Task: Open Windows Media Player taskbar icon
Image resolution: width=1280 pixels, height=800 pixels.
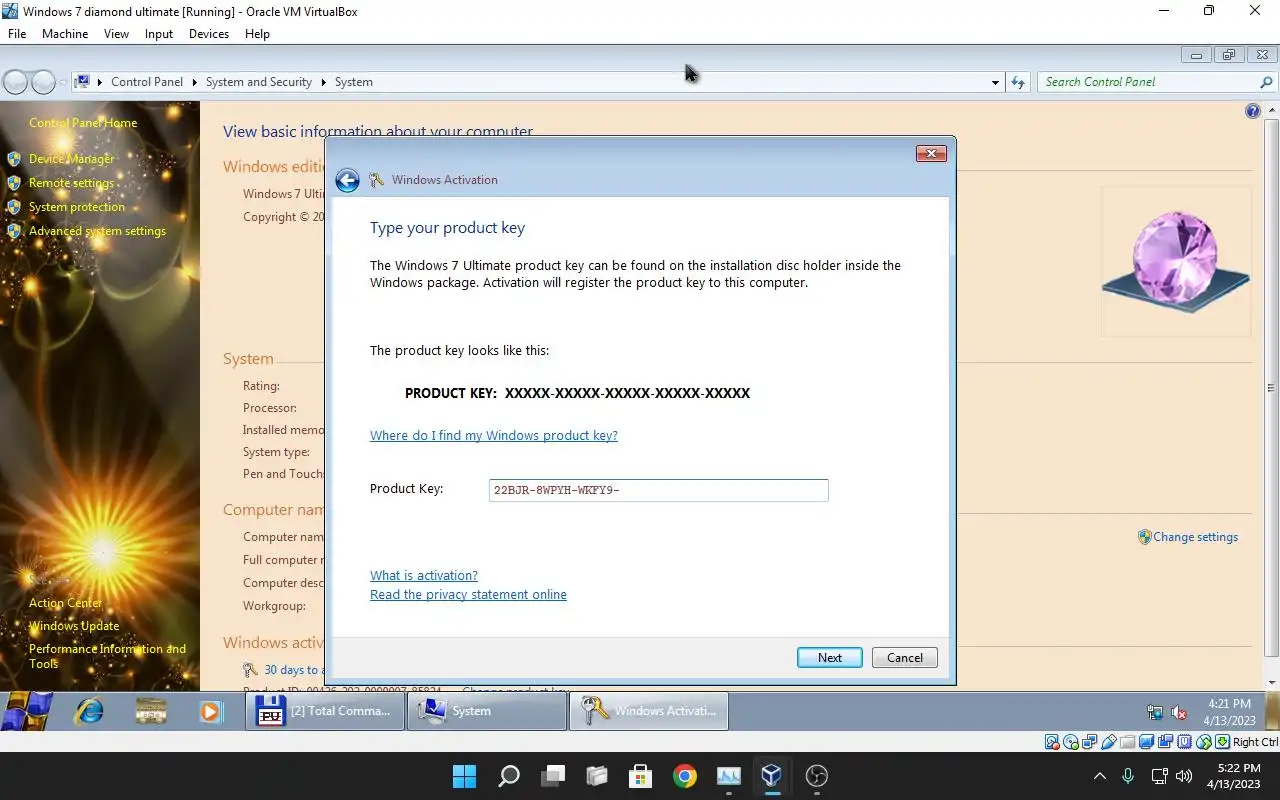Action: click(210, 711)
